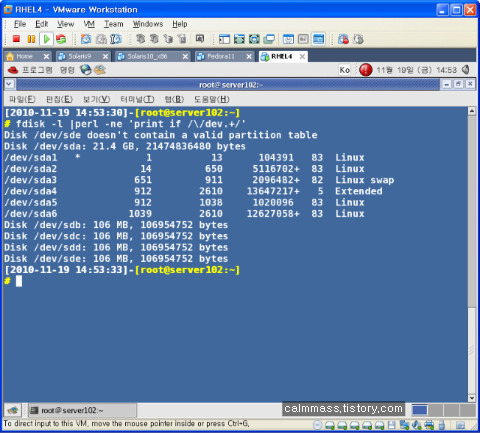This screenshot has height=433, width=480.
Task: Open the Windows menu
Action: (x=148, y=24)
